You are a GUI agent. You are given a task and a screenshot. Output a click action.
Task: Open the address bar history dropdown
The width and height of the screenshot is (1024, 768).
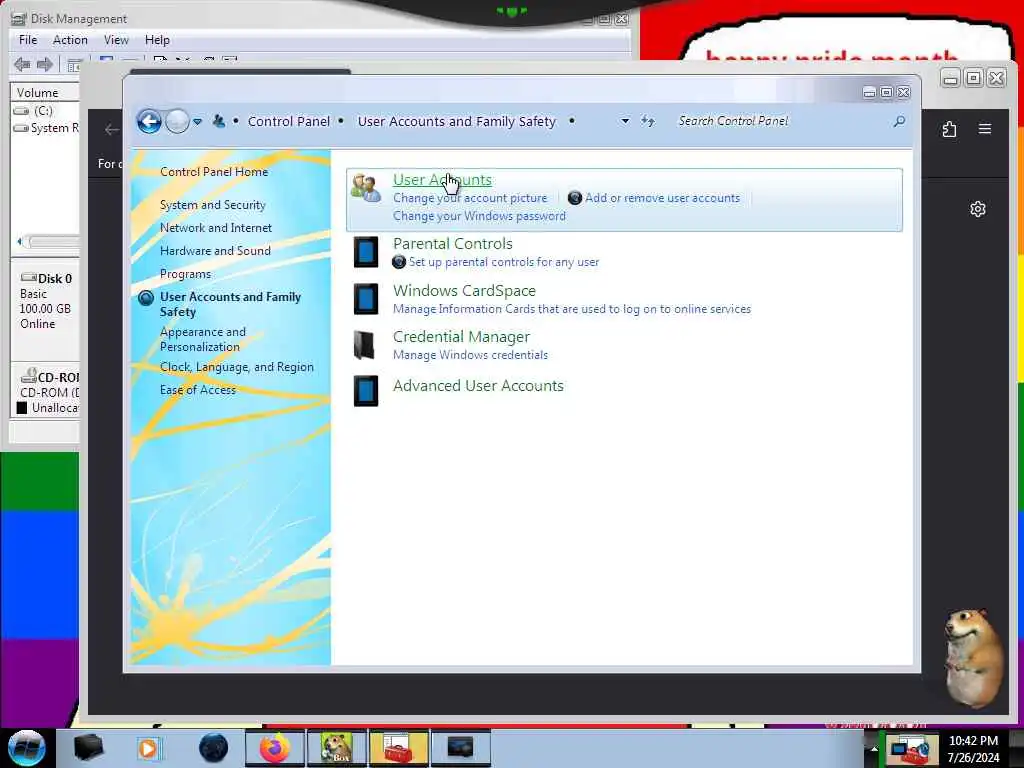point(625,121)
